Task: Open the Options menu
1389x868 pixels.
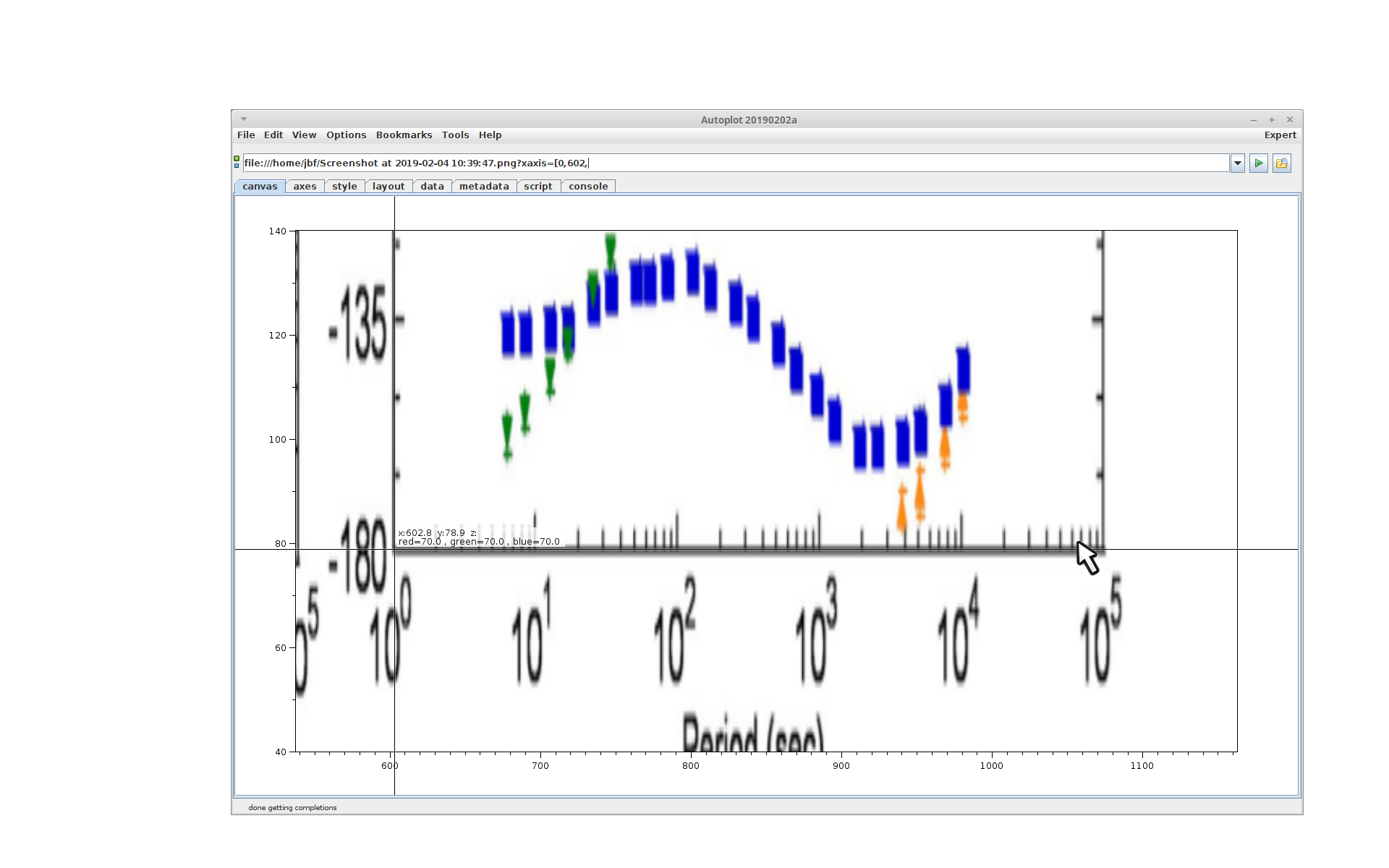Action: click(346, 135)
